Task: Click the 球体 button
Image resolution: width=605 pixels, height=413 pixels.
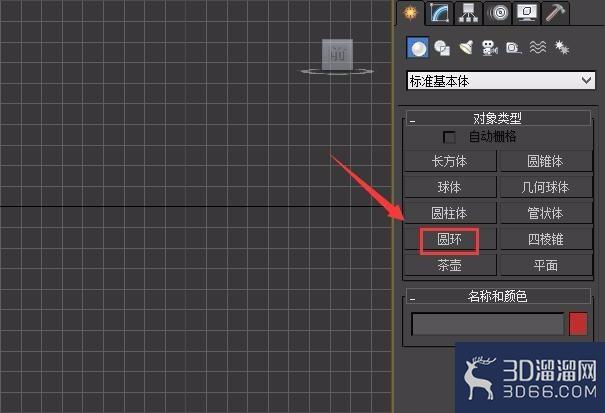Action: [450, 187]
